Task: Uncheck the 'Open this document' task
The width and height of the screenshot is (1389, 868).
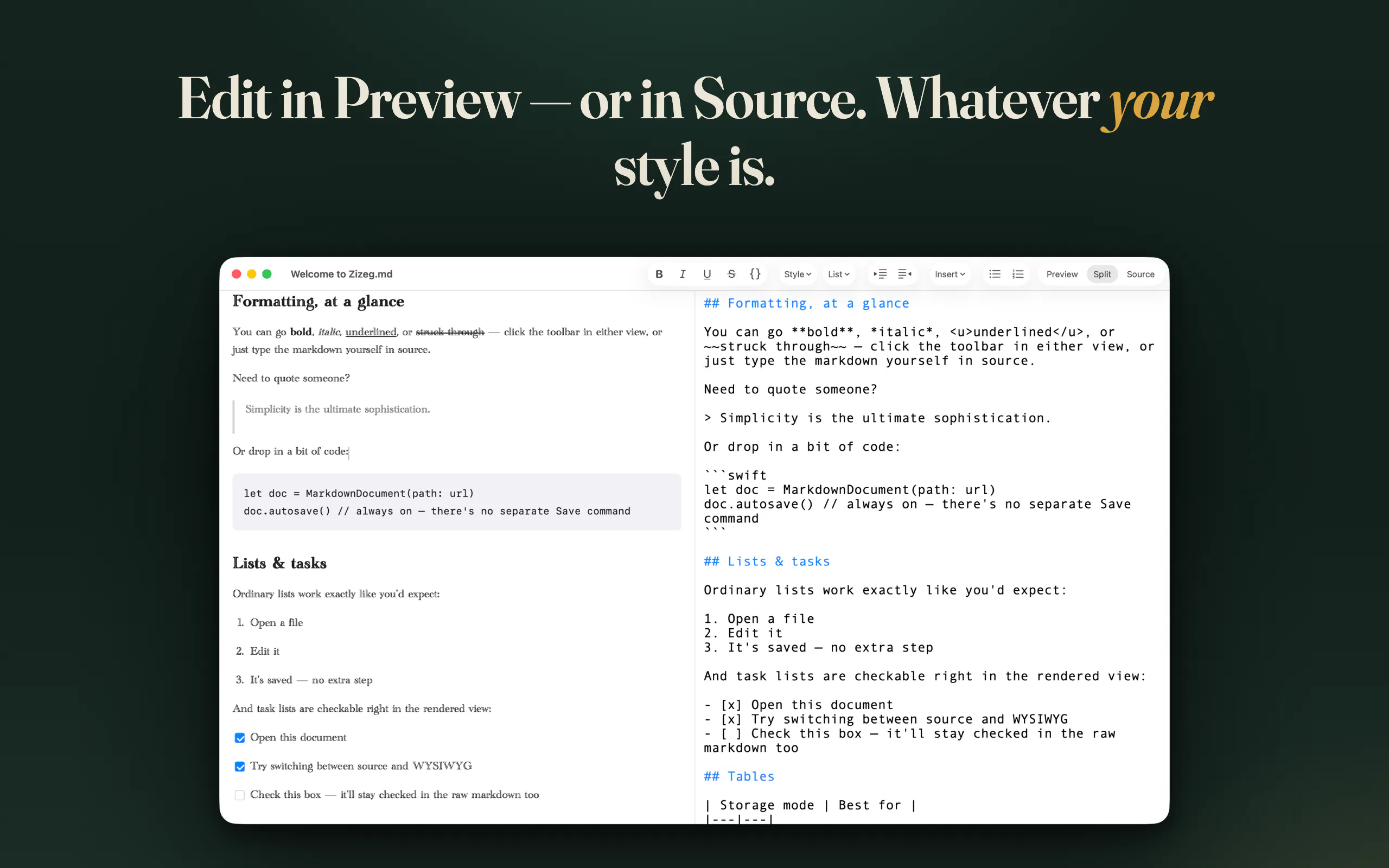Action: pyautogui.click(x=240, y=738)
